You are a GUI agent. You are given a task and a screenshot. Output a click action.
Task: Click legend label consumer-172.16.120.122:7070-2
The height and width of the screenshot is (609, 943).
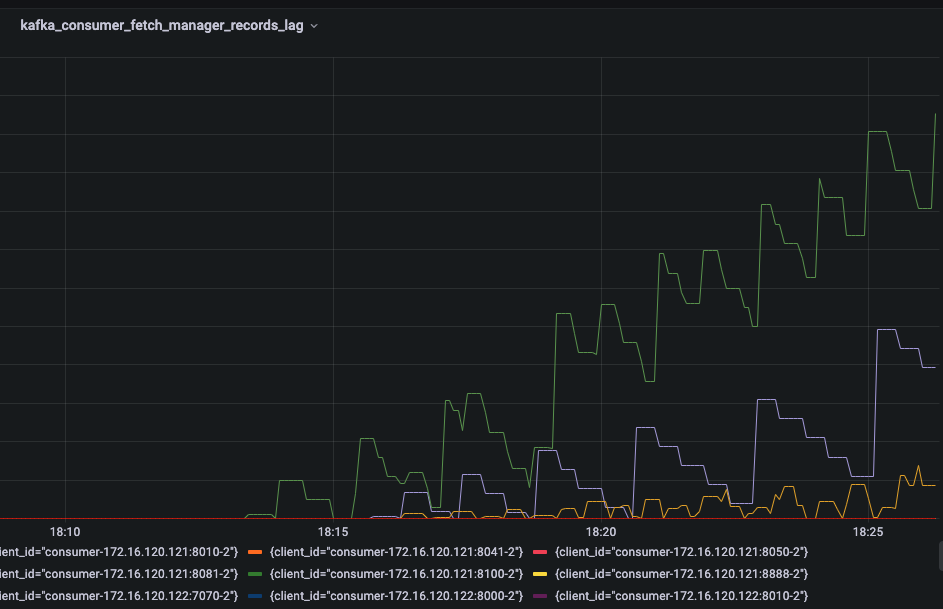click(118, 596)
